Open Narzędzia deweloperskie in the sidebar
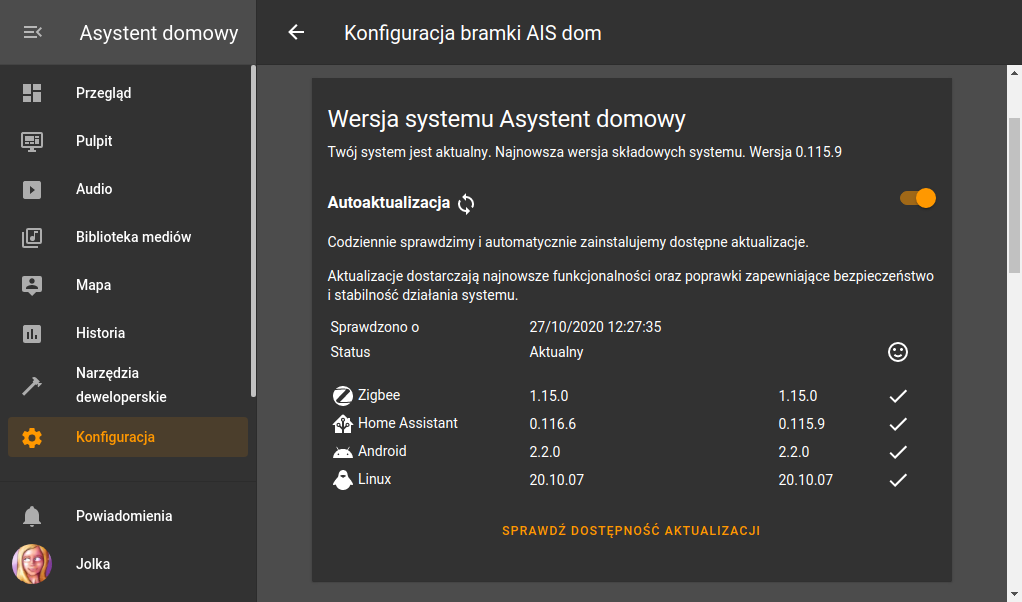Viewport: 1022px width, 602px height. click(x=128, y=385)
